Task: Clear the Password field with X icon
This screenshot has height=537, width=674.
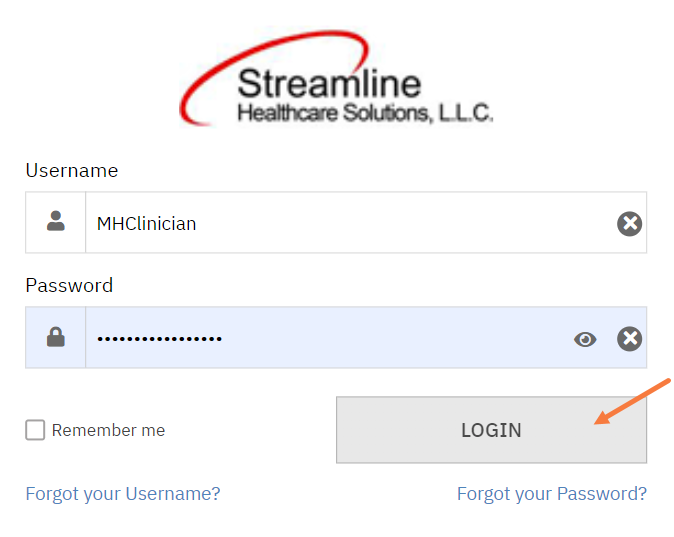Action: coord(629,339)
